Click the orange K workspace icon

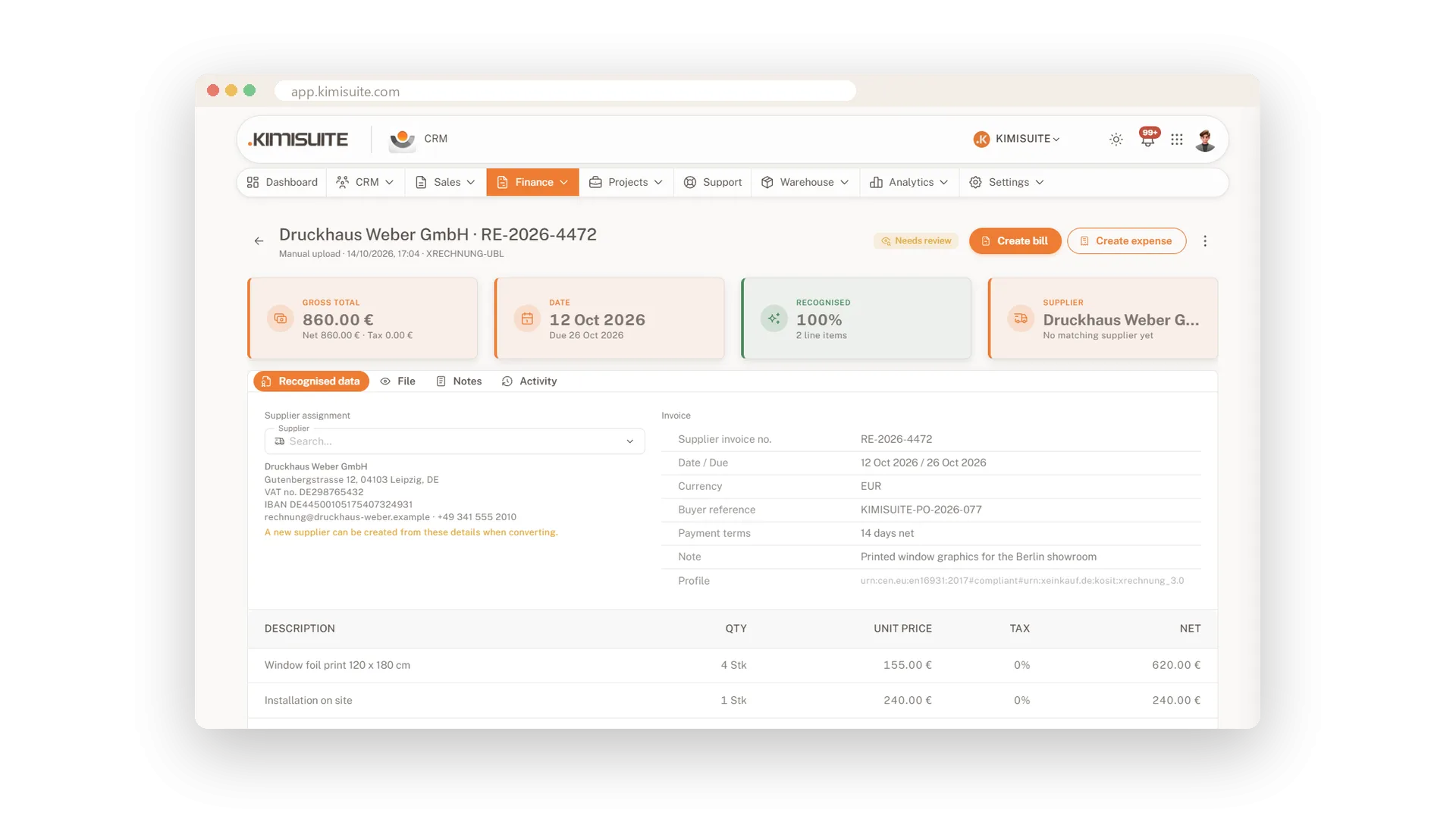[981, 139]
